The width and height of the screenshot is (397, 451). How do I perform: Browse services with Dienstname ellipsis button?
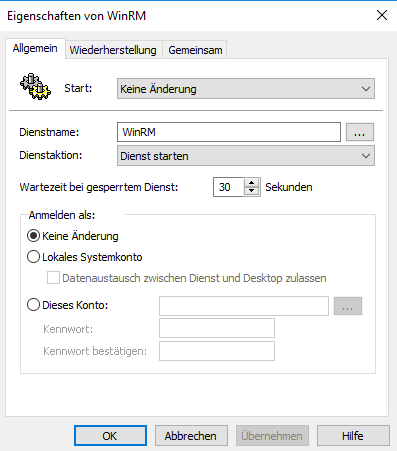coord(360,132)
